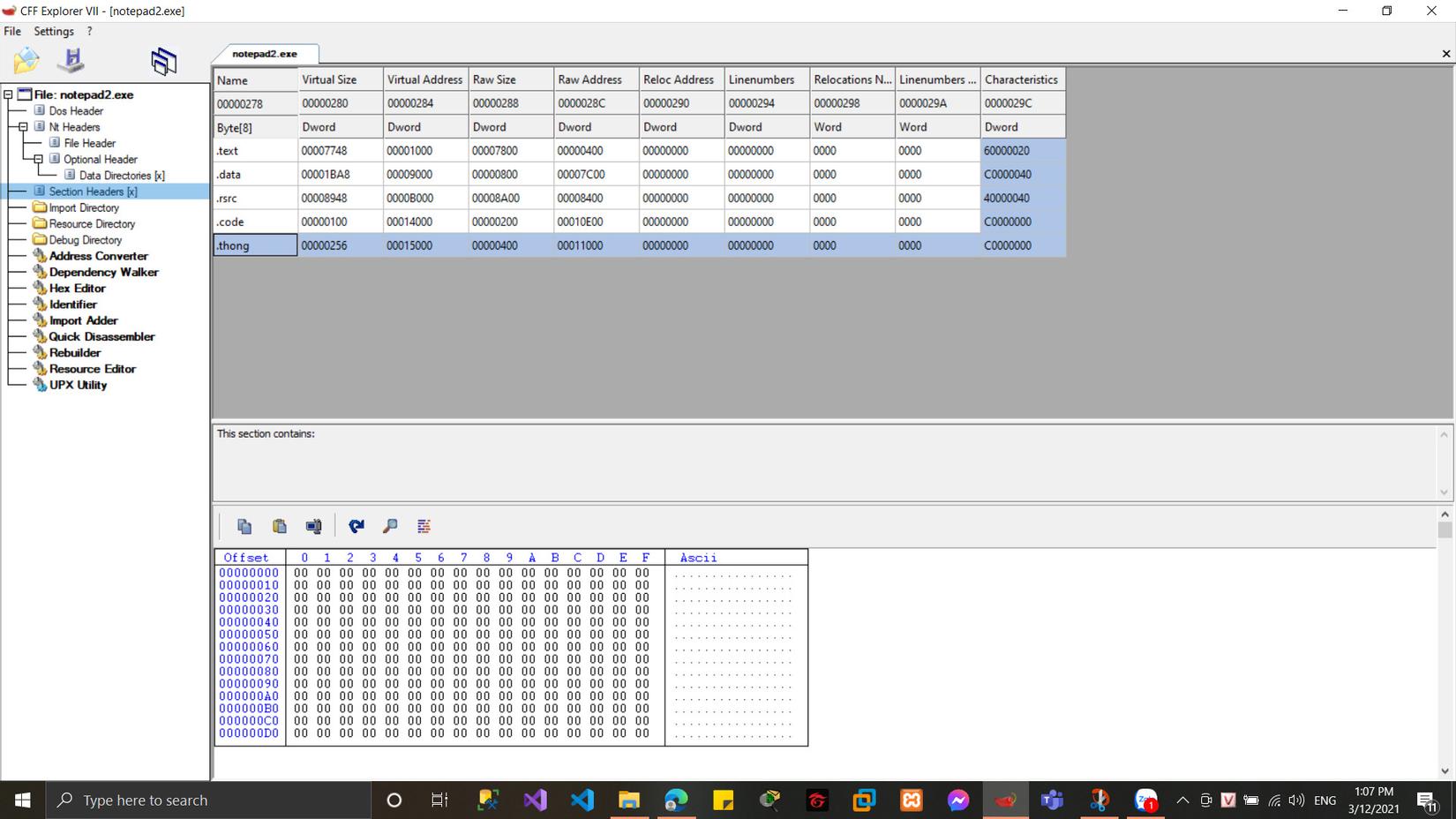The image size is (1456, 819).
Task: Open the Import Adder tool
Action: tap(84, 320)
